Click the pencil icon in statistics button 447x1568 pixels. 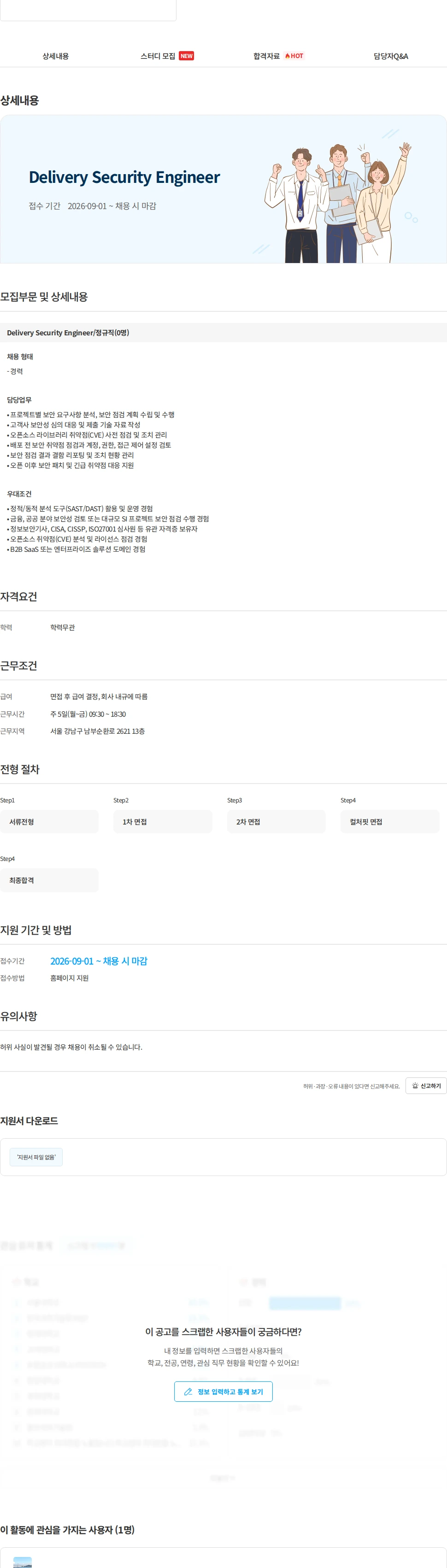pyautogui.click(x=188, y=1392)
